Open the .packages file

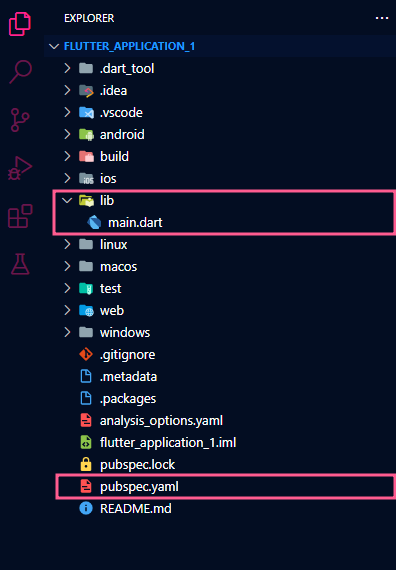[128, 399]
